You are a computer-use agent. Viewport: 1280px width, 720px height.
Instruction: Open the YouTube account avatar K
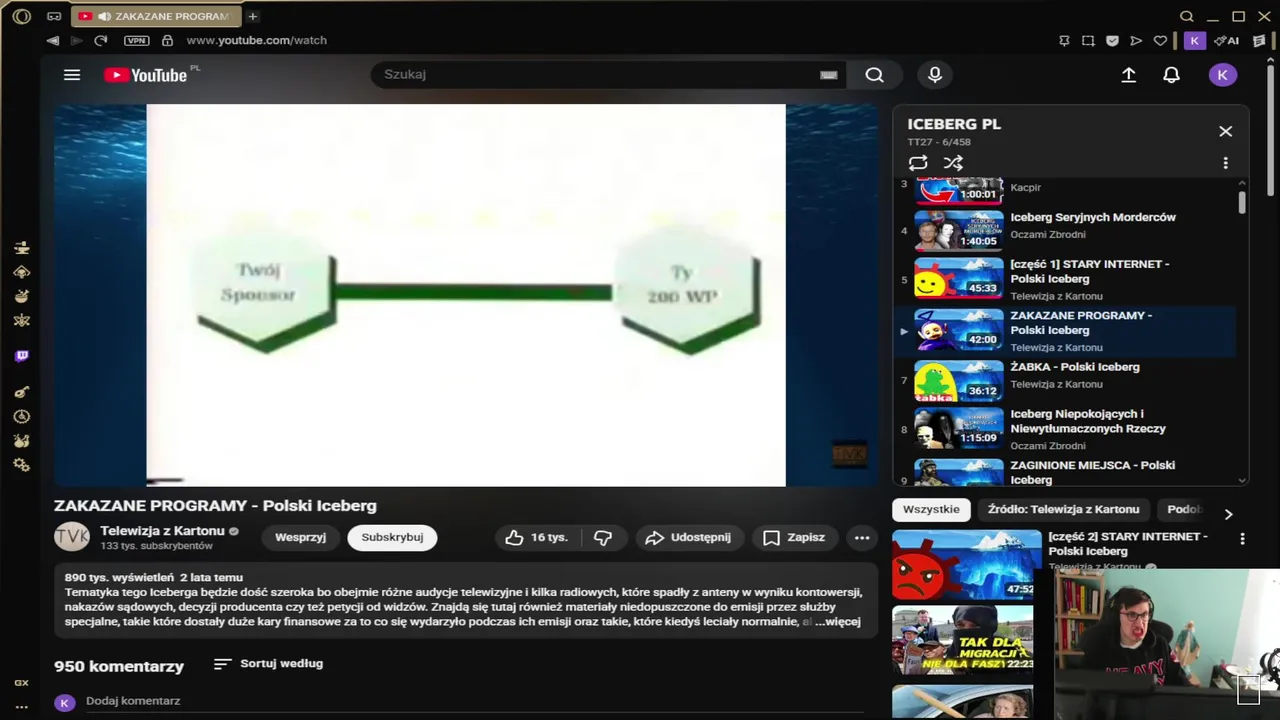coord(1223,75)
